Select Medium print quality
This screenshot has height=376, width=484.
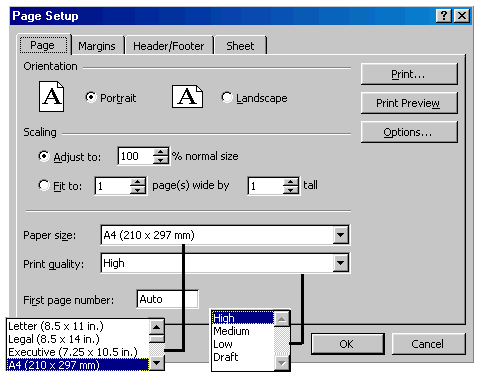click(243, 331)
